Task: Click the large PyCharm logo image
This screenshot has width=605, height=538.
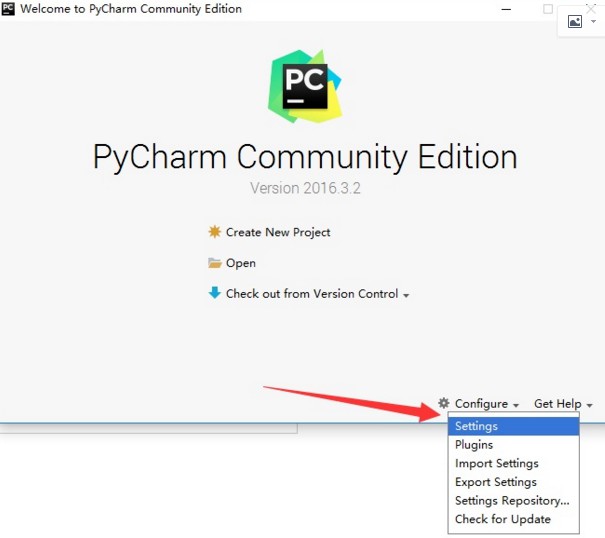Action: [x=305, y=86]
